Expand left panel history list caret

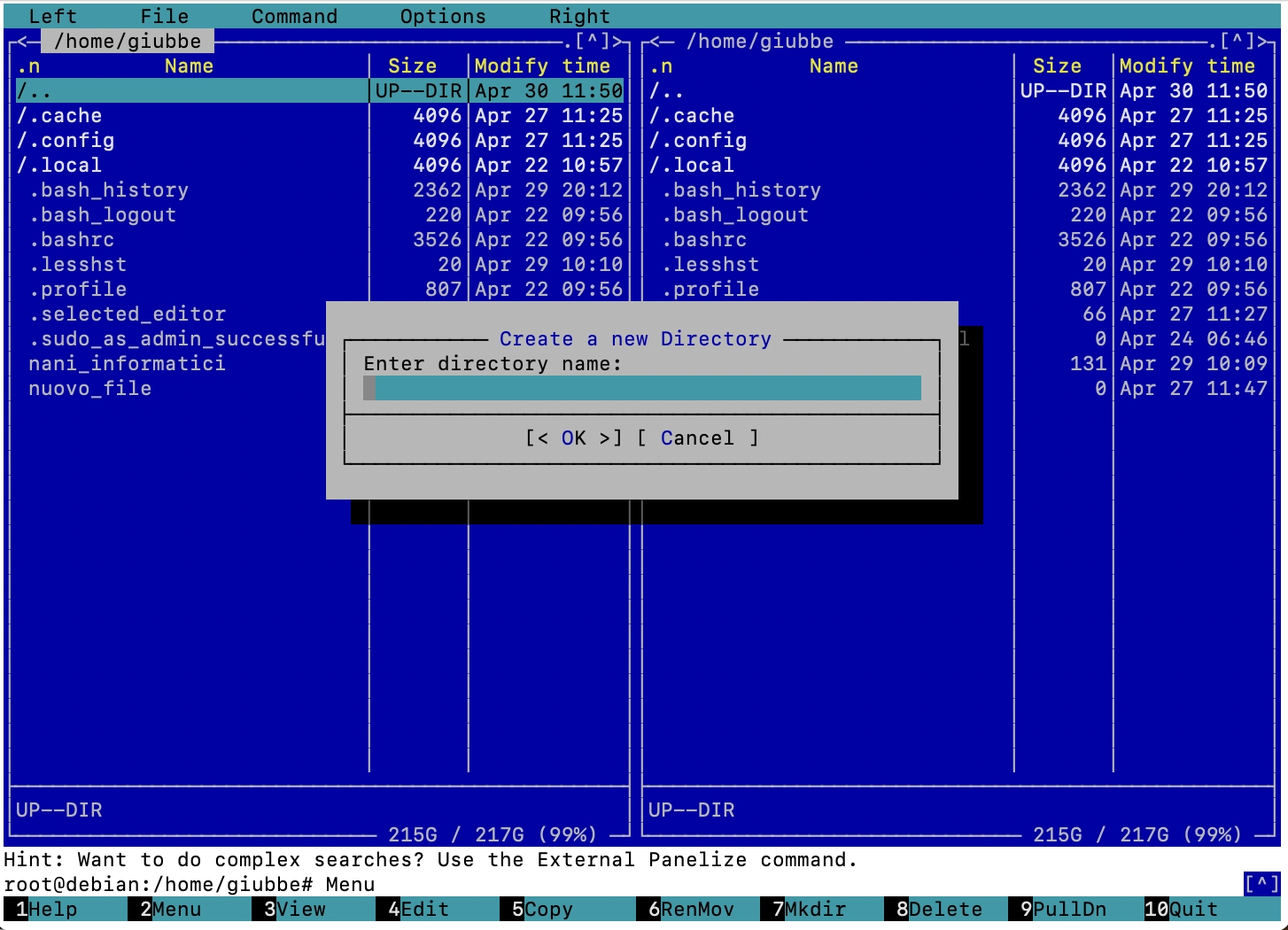pyautogui.click(x=593, y=41)
